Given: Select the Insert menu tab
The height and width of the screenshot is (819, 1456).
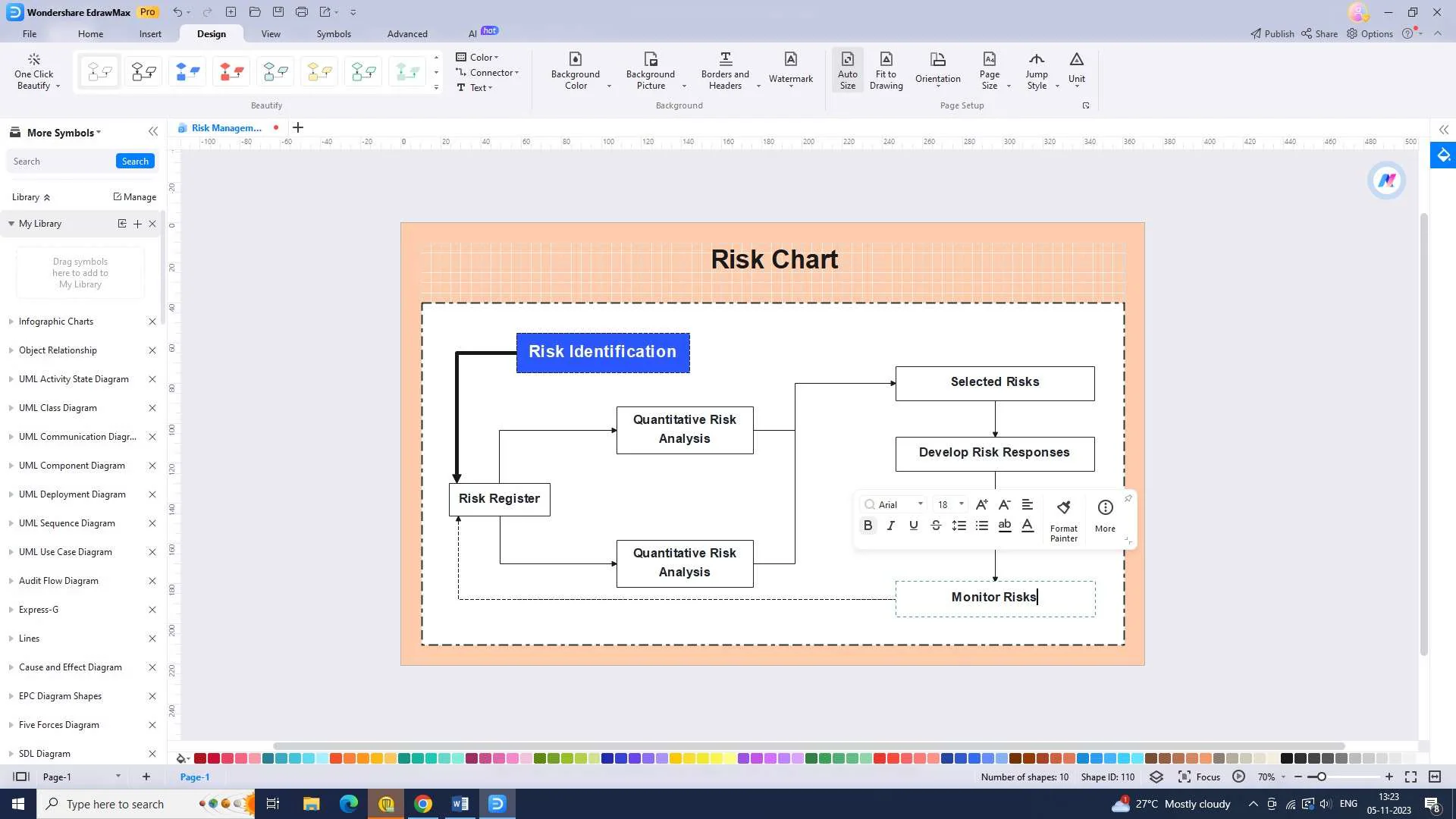Looking at the screenshot, I should [x=150, y=33].
